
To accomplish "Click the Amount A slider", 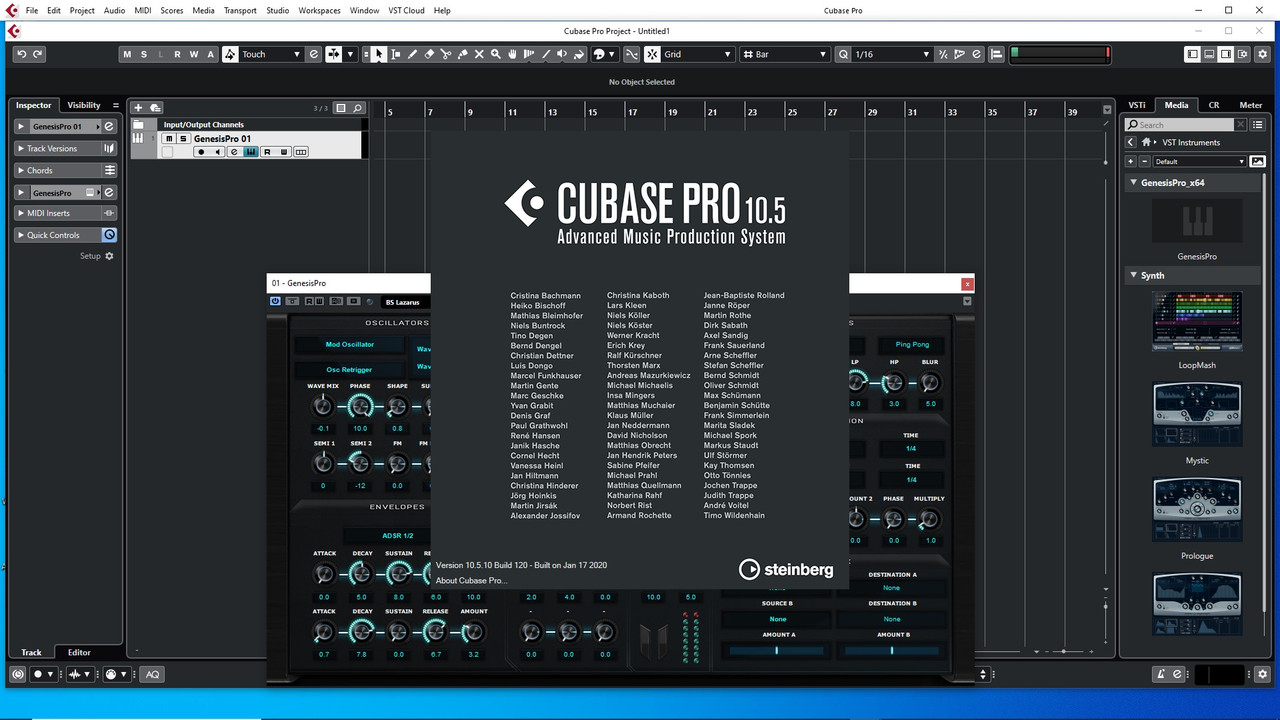I will [777, 650].
